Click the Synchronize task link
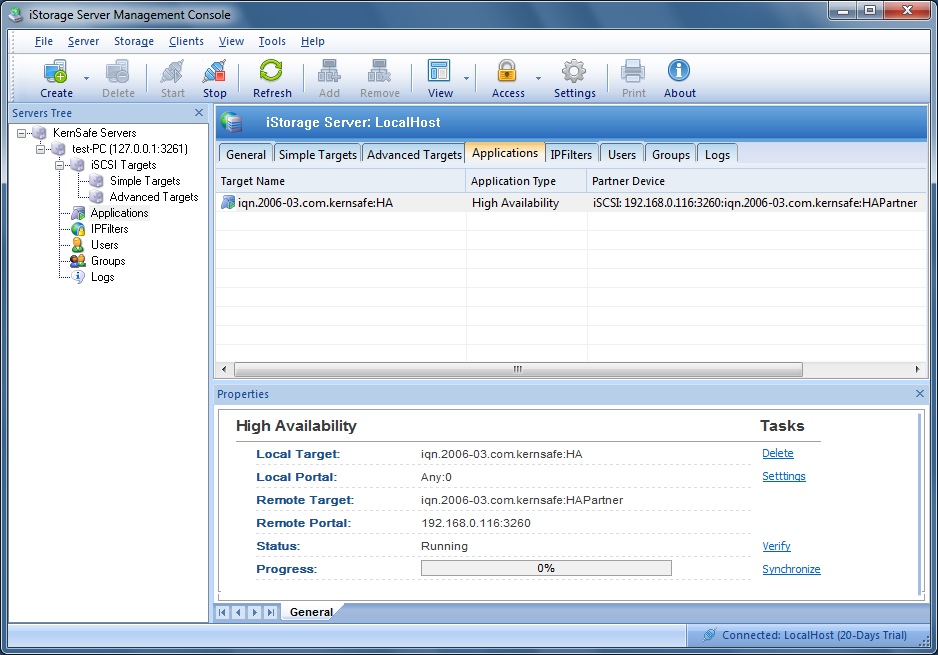This screenshot has height=655, width=938. click(791, 569)
